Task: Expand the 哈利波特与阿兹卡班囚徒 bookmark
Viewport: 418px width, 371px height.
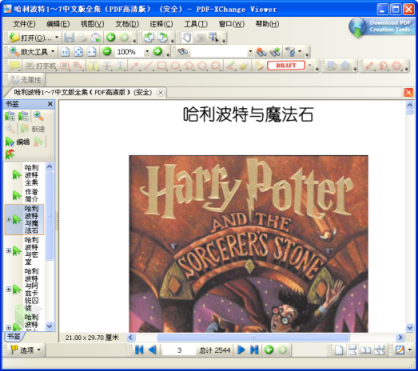Action: (8, 289)
